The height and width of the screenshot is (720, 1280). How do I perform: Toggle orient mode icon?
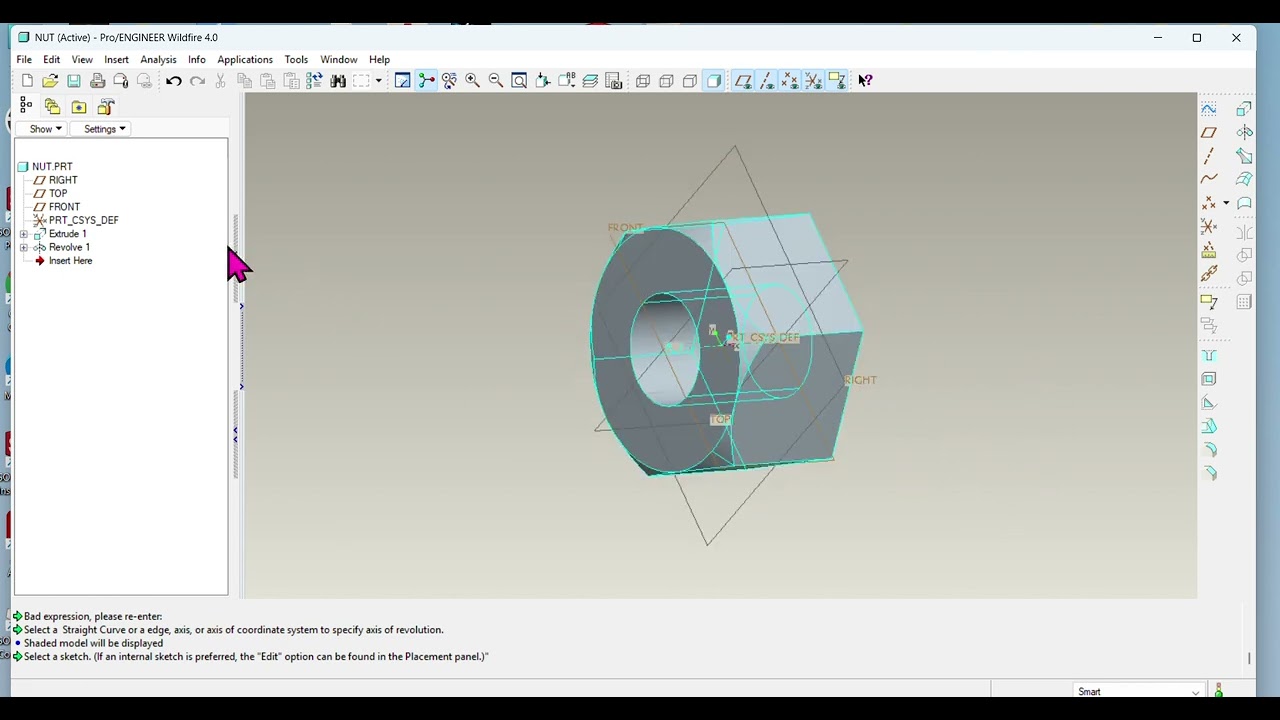[x=449, y=81]
